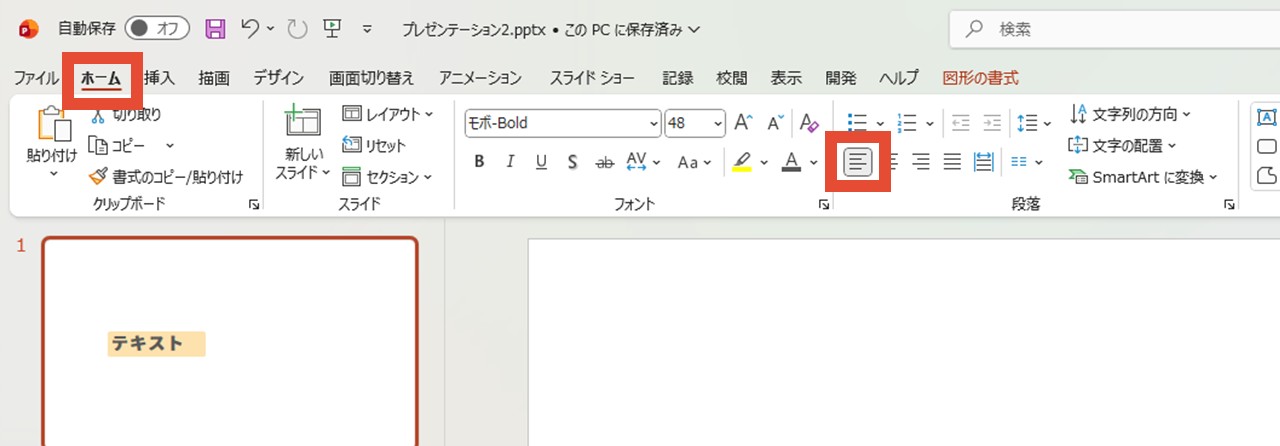Open the 表示 tab
Viewport: 1280px width, 446px height.
pos(786,78)
